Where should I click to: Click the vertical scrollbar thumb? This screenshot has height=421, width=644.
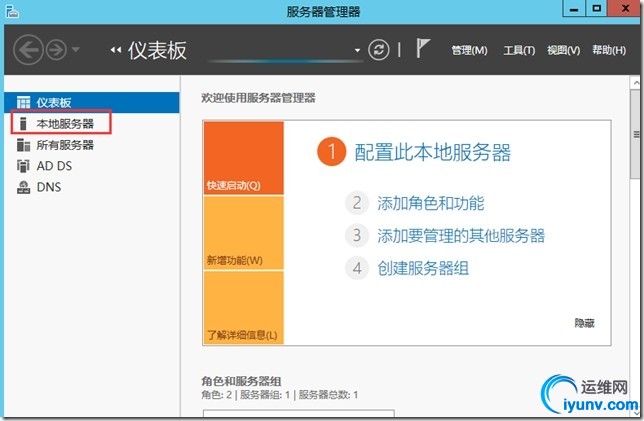pyautogui.click(x=636, y=134)
